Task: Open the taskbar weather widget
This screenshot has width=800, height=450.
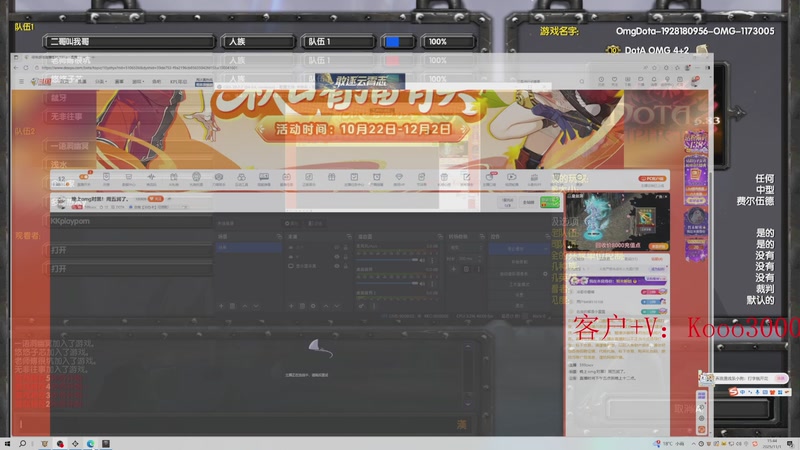Action: [x=669, y=444]
